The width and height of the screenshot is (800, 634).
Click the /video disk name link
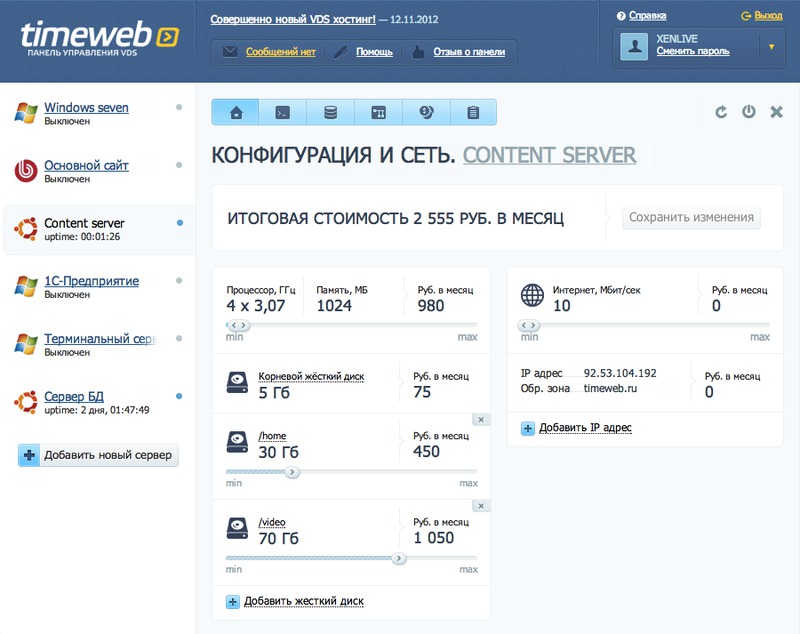coord(272,522)
